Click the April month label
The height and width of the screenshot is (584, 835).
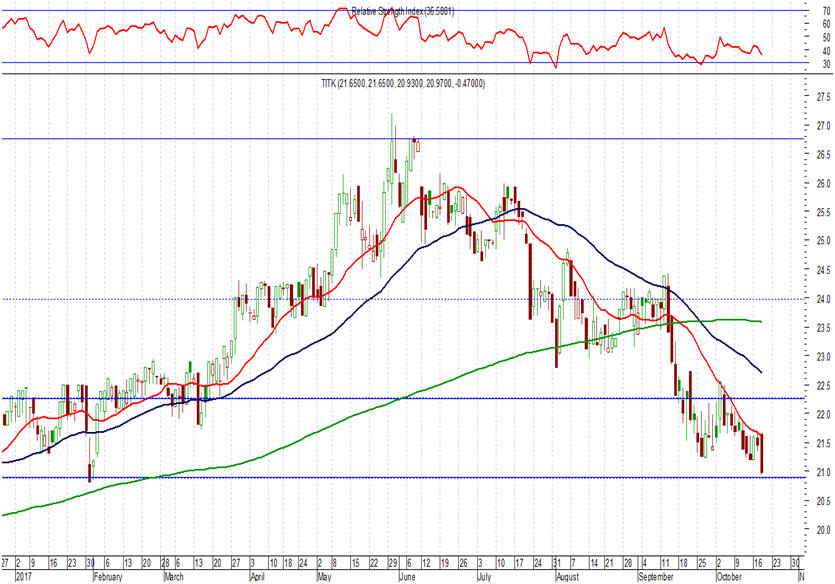(x=257, y=577)
